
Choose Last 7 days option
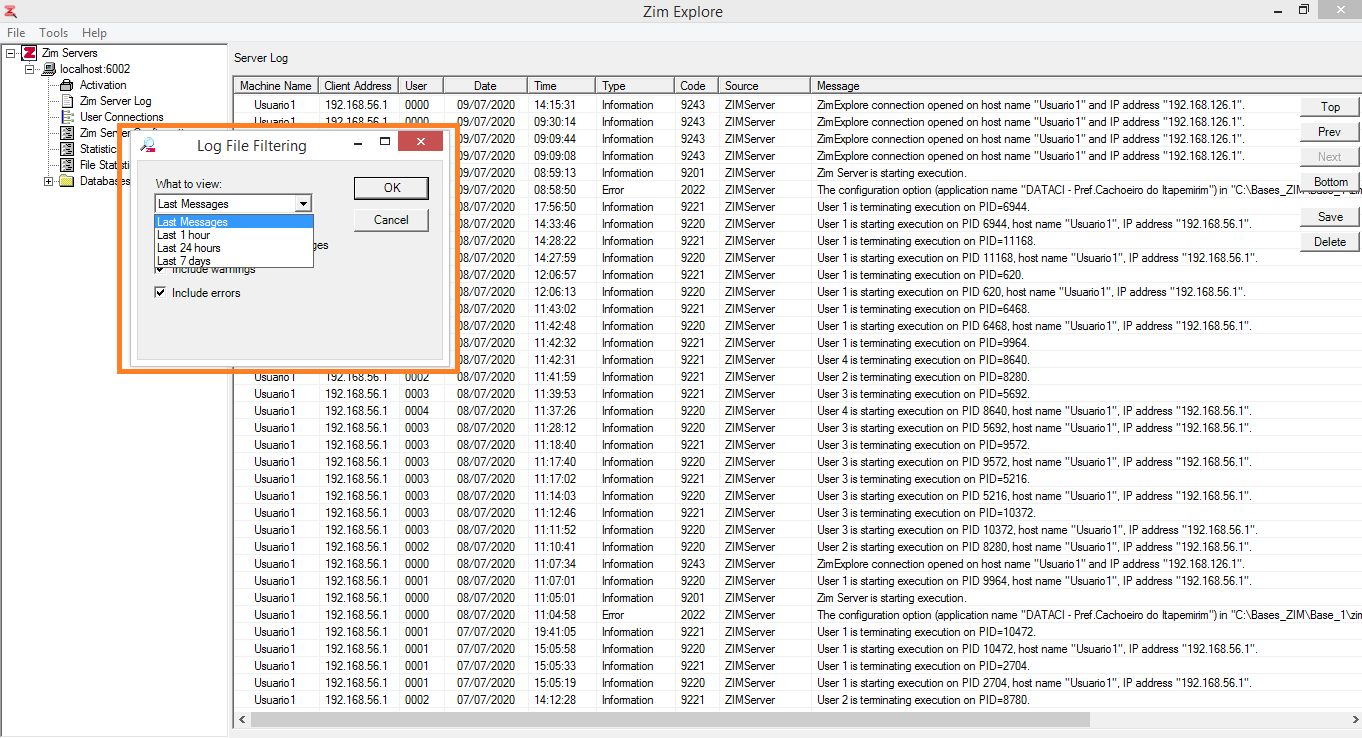(x=234, y=261)
